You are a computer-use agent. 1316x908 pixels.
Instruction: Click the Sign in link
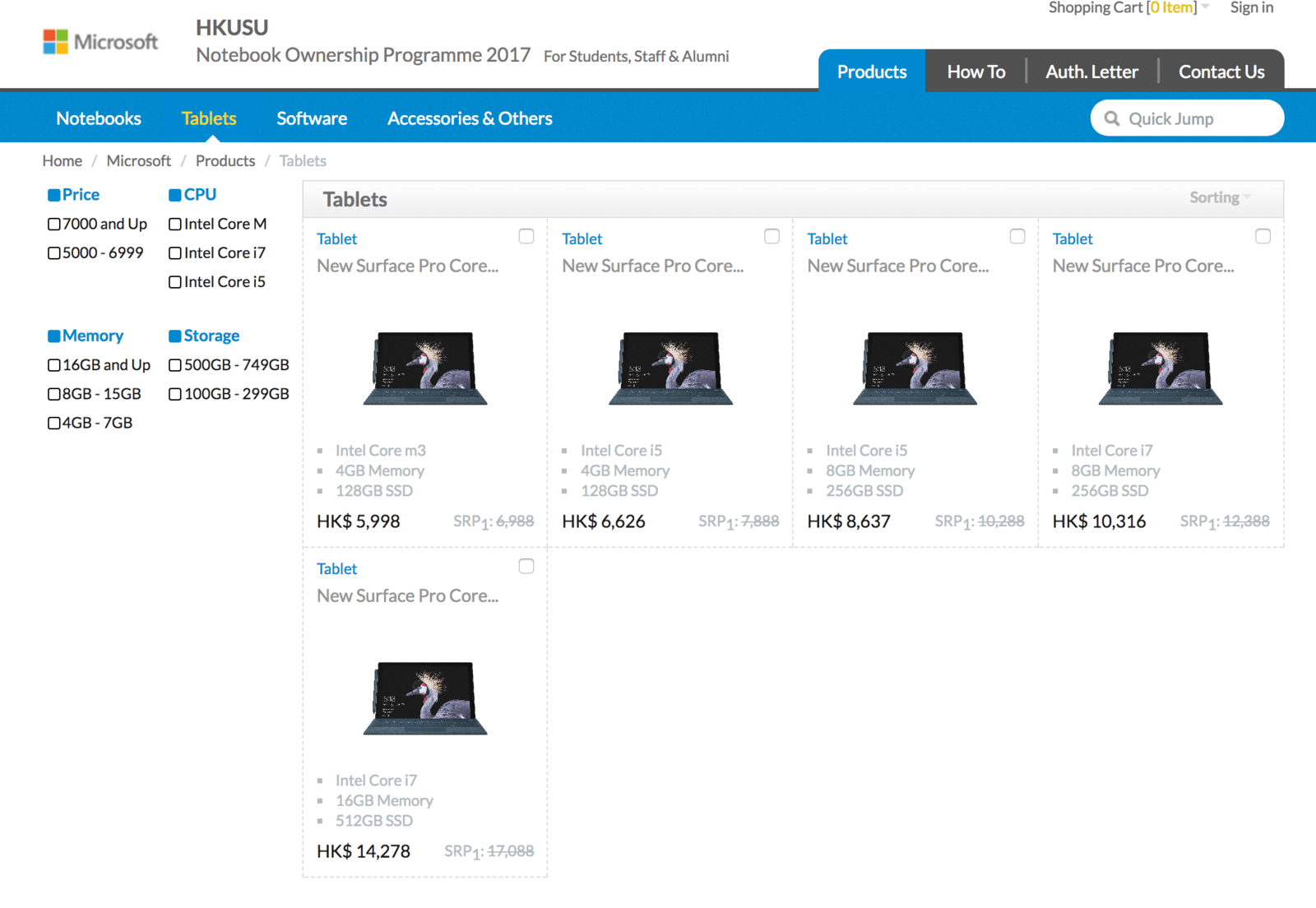pyautogui.click(x=1251, y=8)
